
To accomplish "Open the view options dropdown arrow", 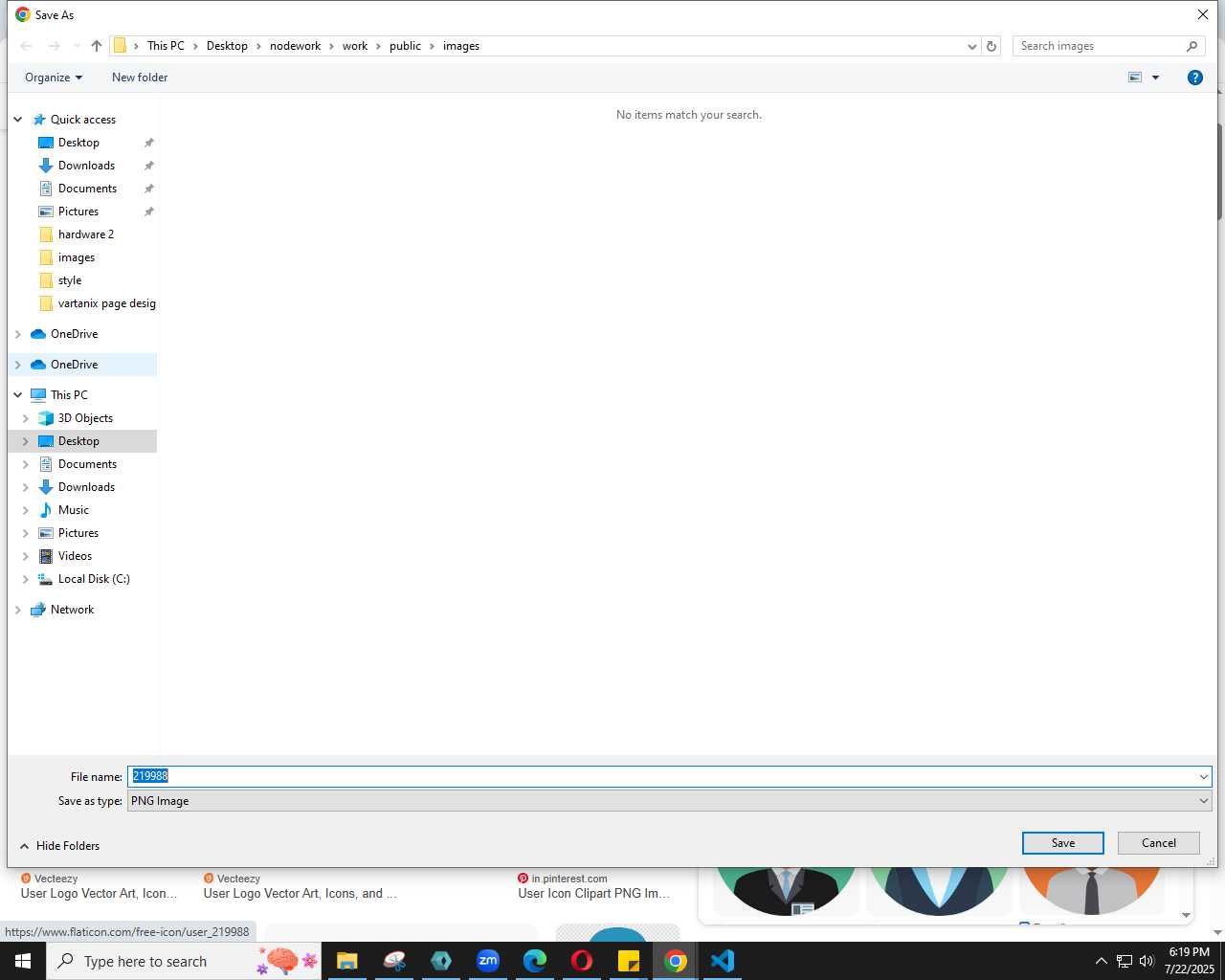I will pyautogui.click(x=1155, y=78).
